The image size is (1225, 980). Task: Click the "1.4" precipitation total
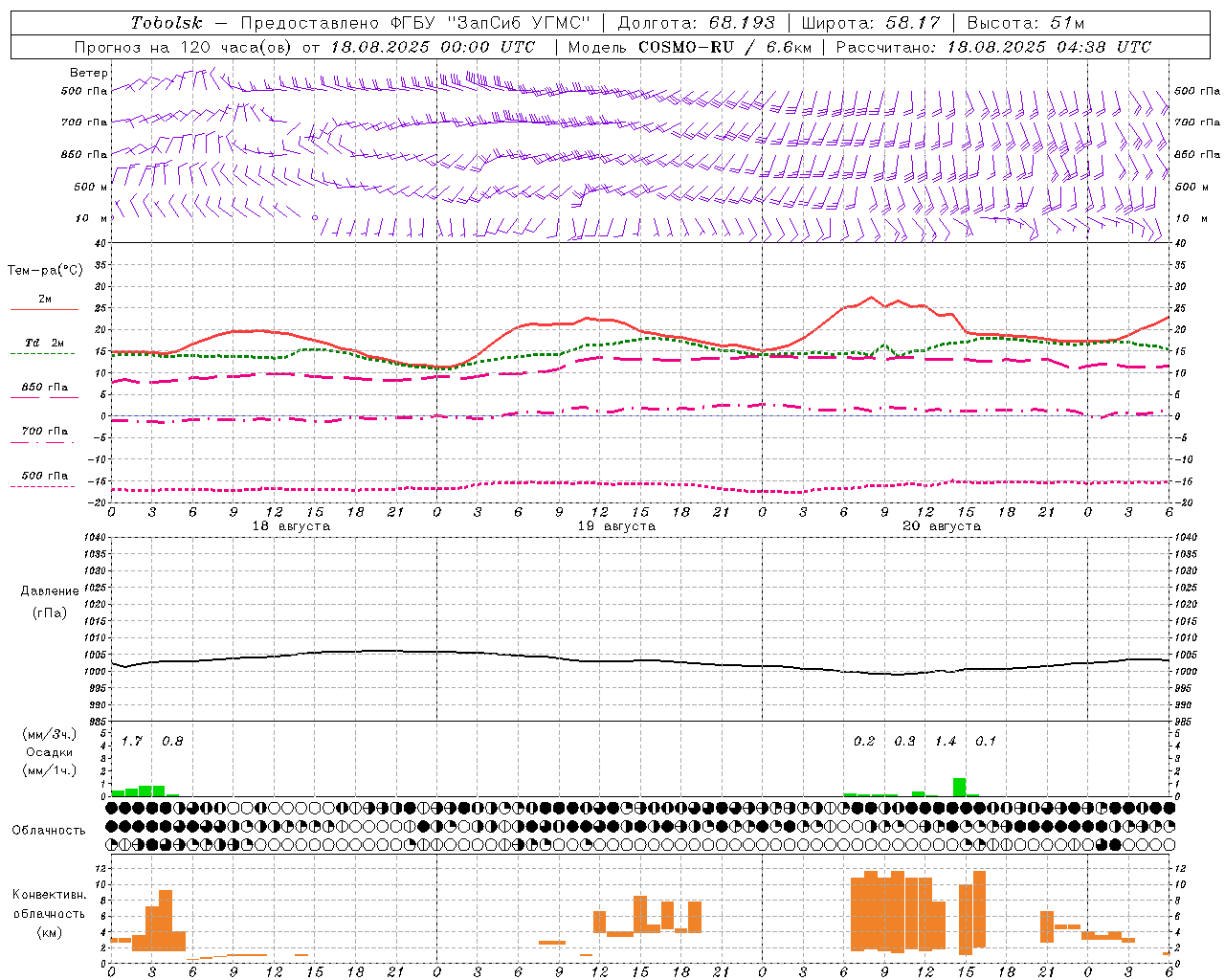click(946, 742)
